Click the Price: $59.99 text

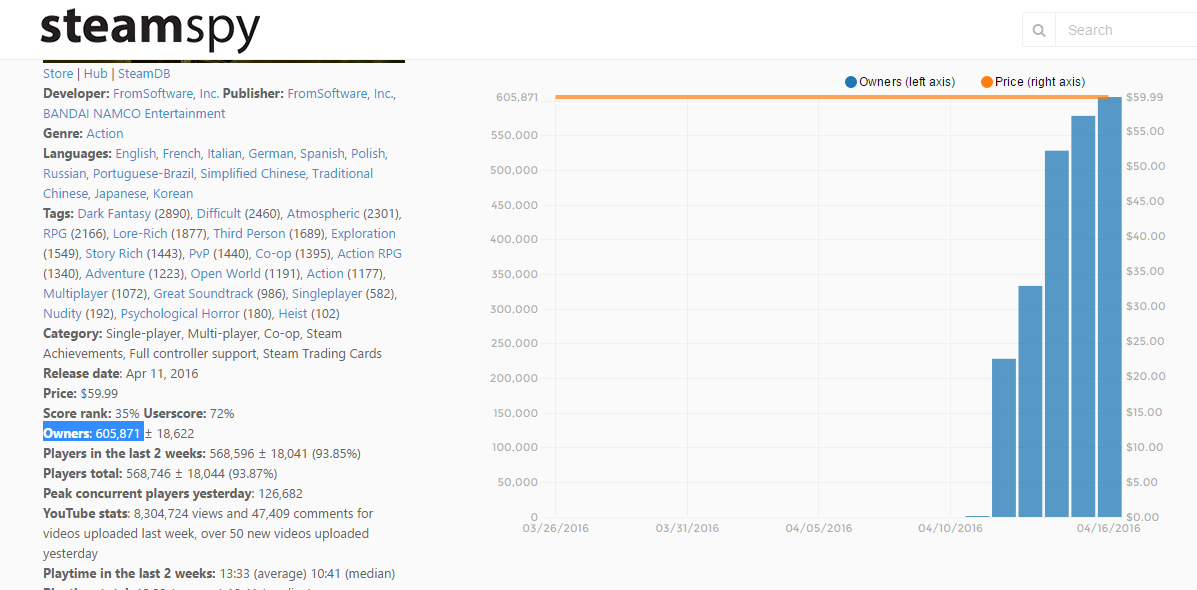[80, 393]
